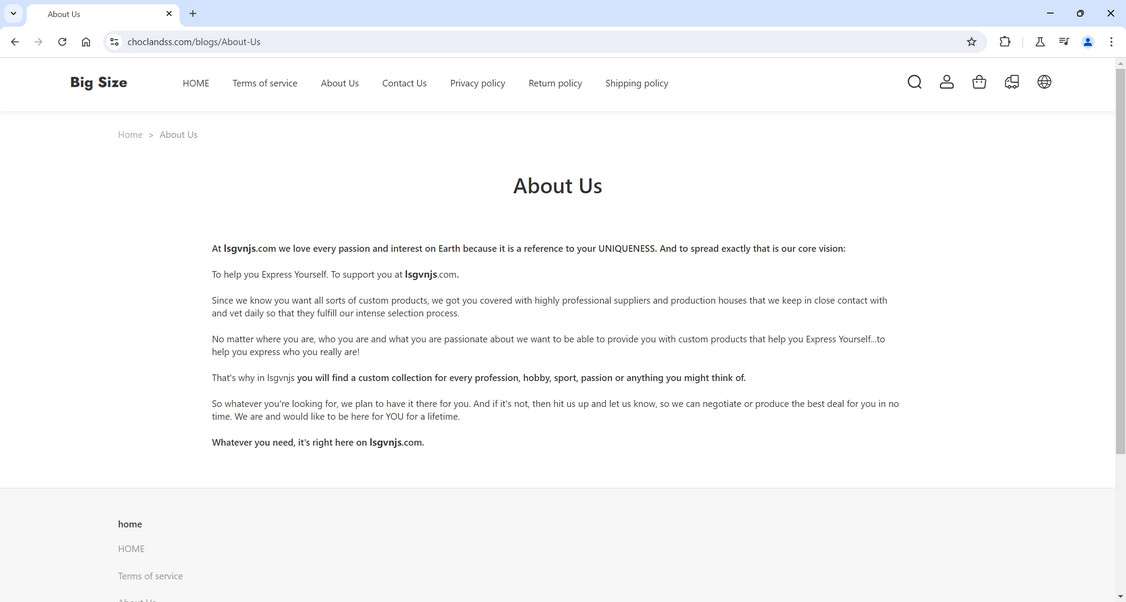Bookmark this page with the star
The width and height of the screenshot is (1126, 602).
972,42
